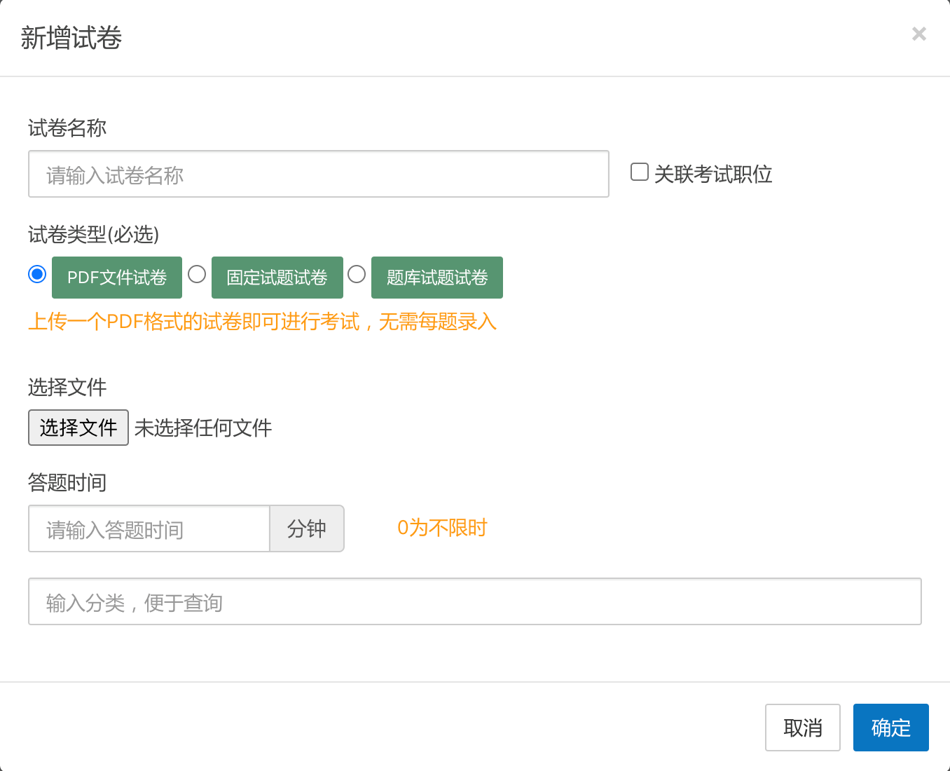Select the 题库试题试卷 radio button
This screenshot has height=771, width=950.
(x=356, y=274)
